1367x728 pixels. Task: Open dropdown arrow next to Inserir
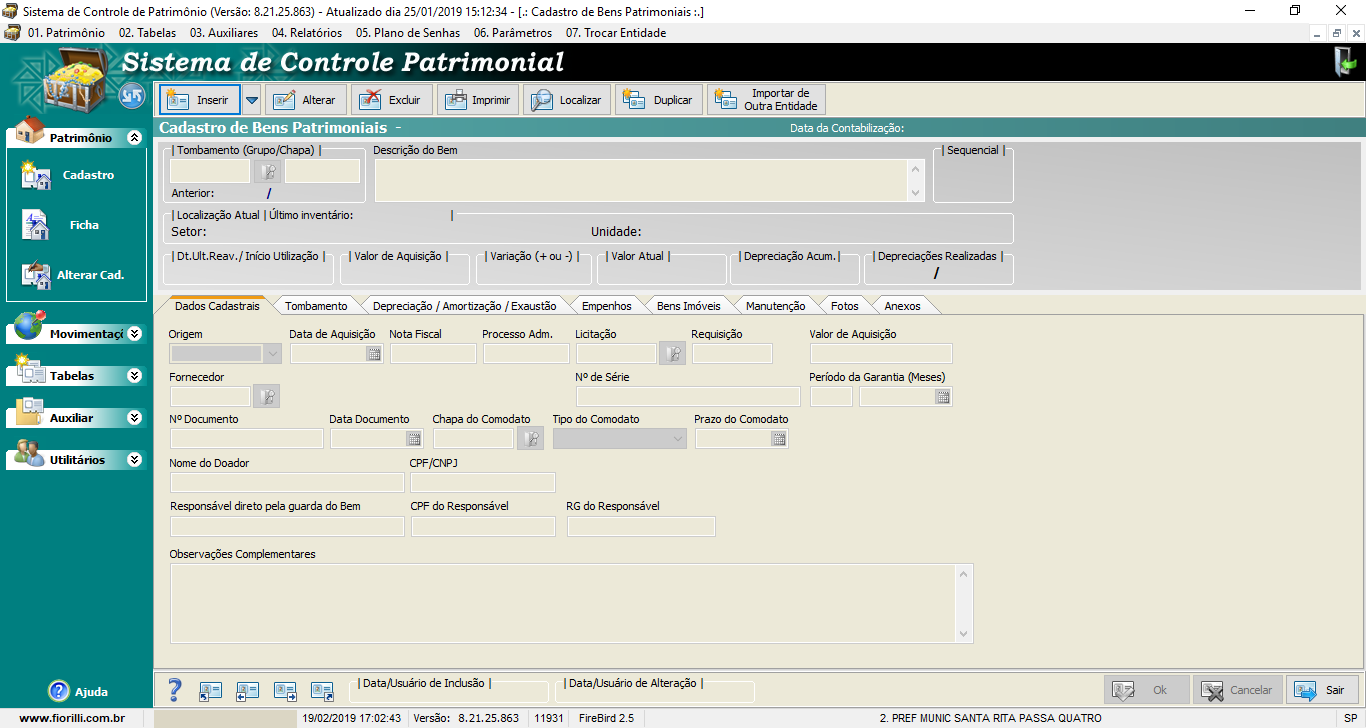click(252, 100)
